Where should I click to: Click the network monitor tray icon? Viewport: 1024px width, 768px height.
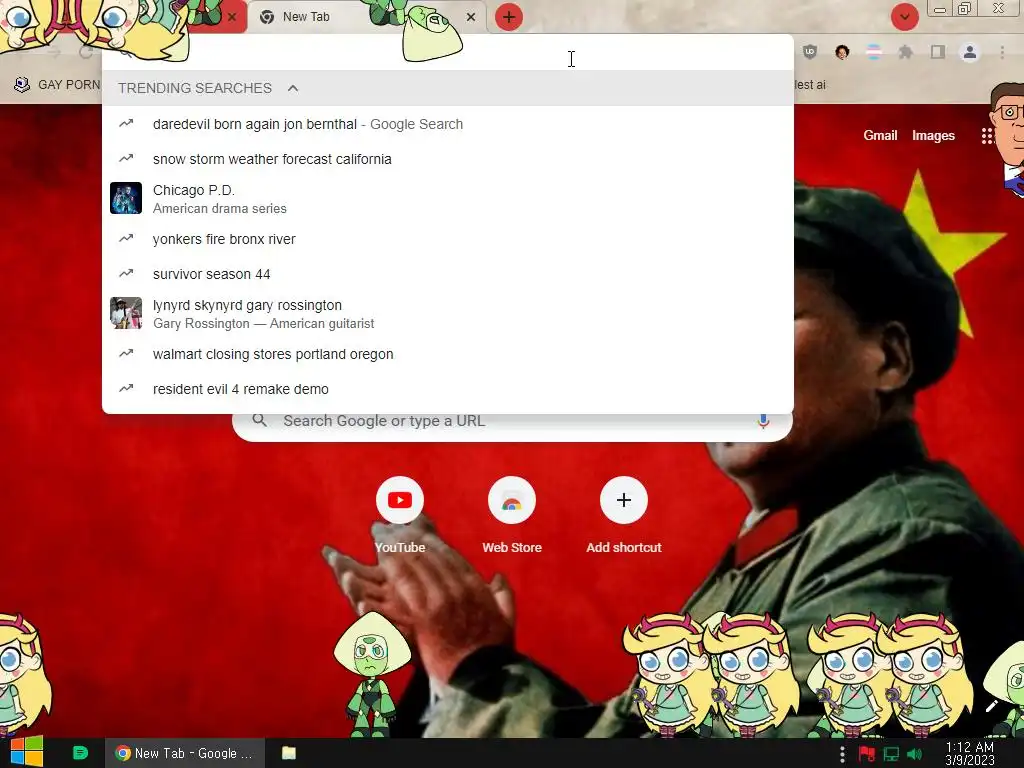coord(891,754)
